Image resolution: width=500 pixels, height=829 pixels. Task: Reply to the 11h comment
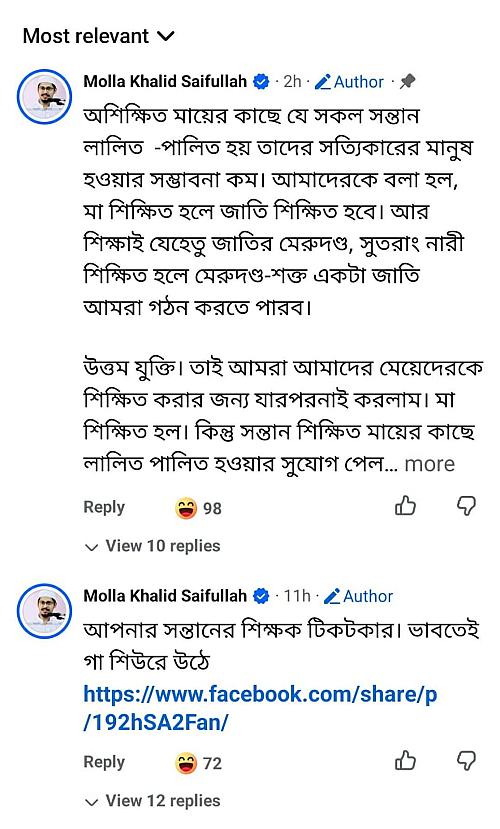click(x=104, y=762)
